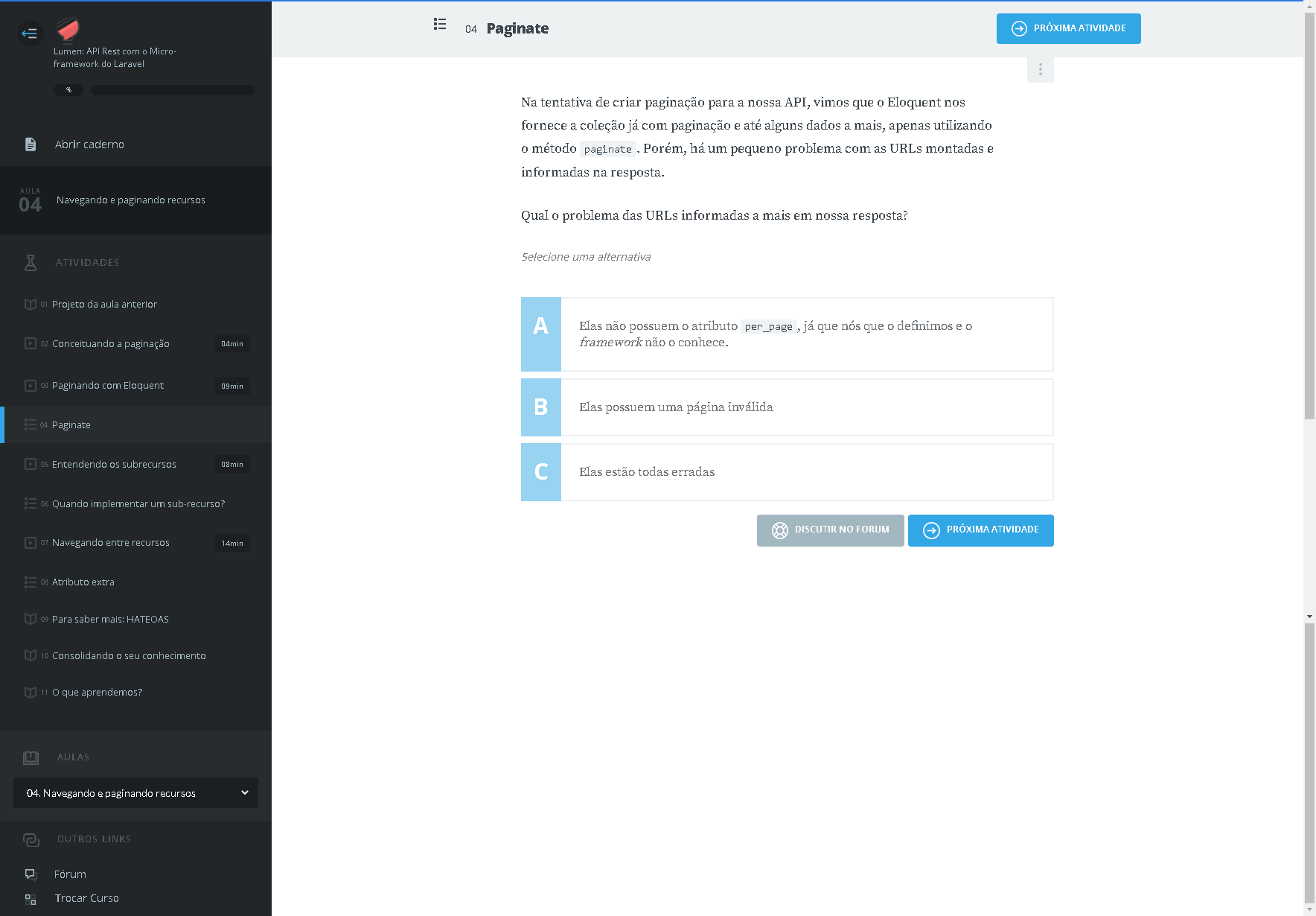Viewport: 1316px width, 916px height.
Task: Expand the lesson dropdown 04. Navegando e paginando
Action: [x=135, y=793]
